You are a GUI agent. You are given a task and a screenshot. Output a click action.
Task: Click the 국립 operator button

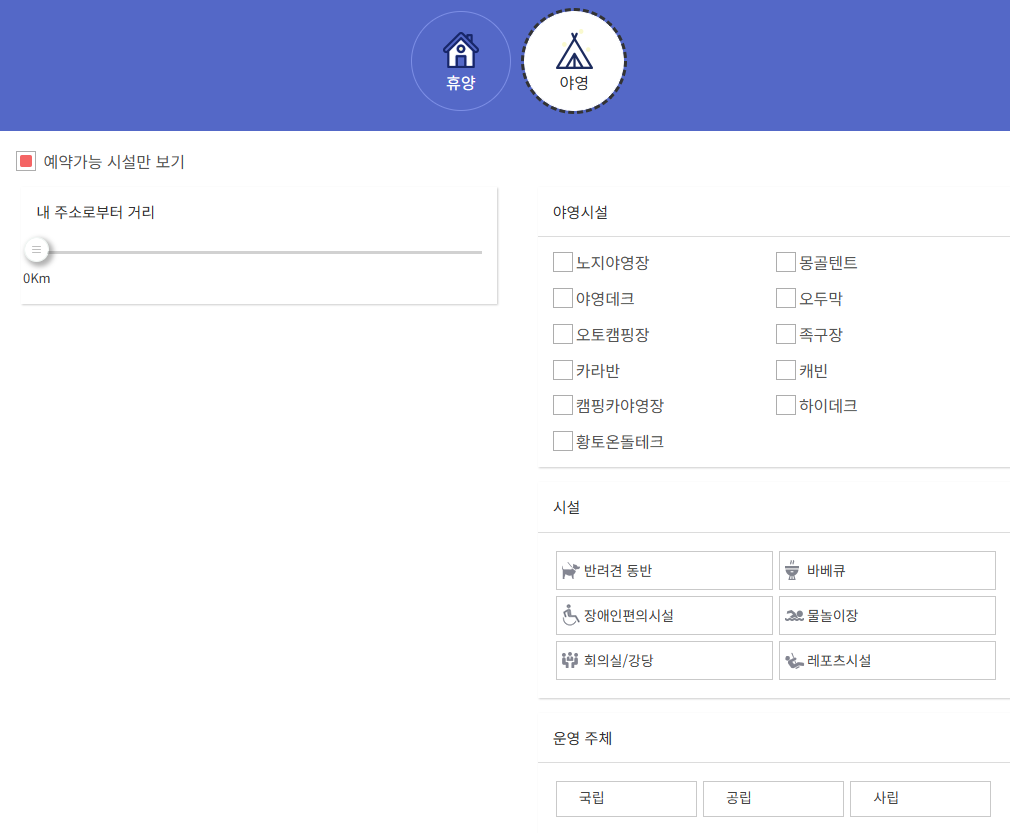click(625, 798)
